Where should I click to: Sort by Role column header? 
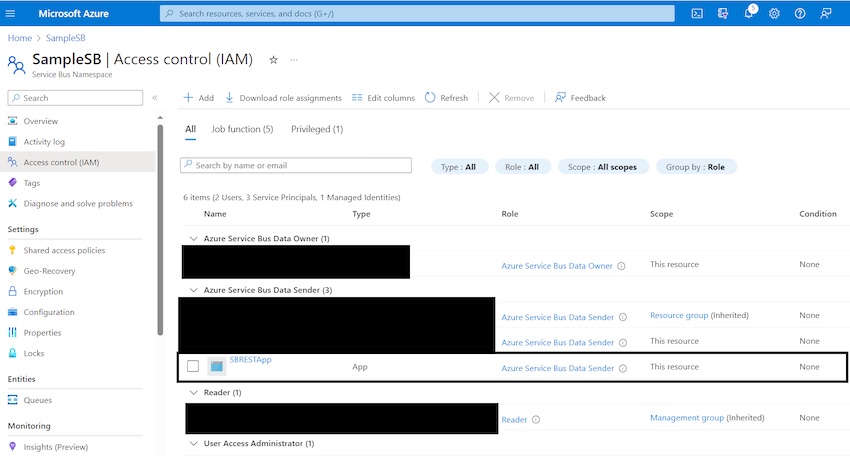point(510,214)
